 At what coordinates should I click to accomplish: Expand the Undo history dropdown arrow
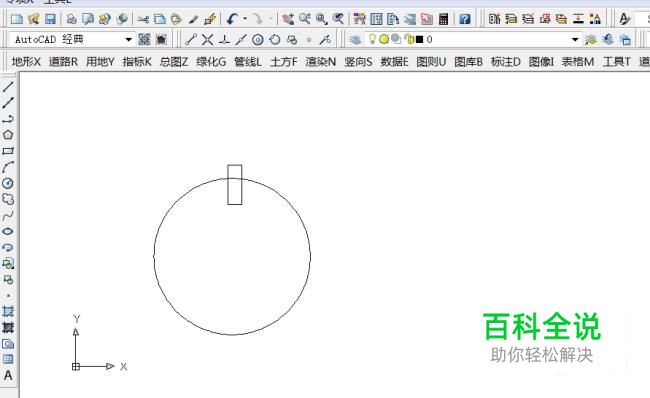coord(245,19)
